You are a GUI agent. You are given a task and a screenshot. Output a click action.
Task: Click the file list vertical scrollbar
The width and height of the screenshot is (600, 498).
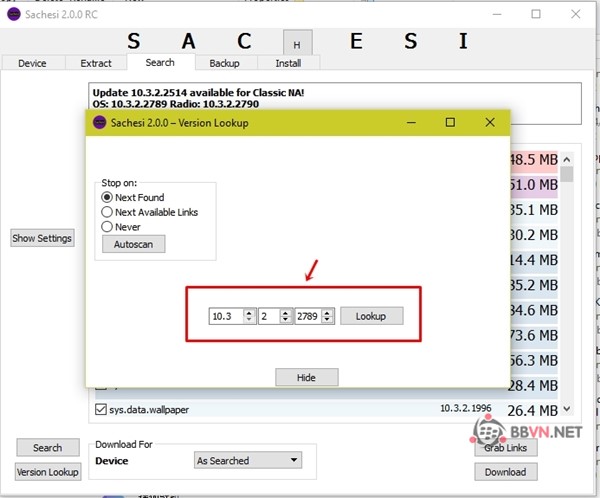pyautogui.click(x=567, y=280)
